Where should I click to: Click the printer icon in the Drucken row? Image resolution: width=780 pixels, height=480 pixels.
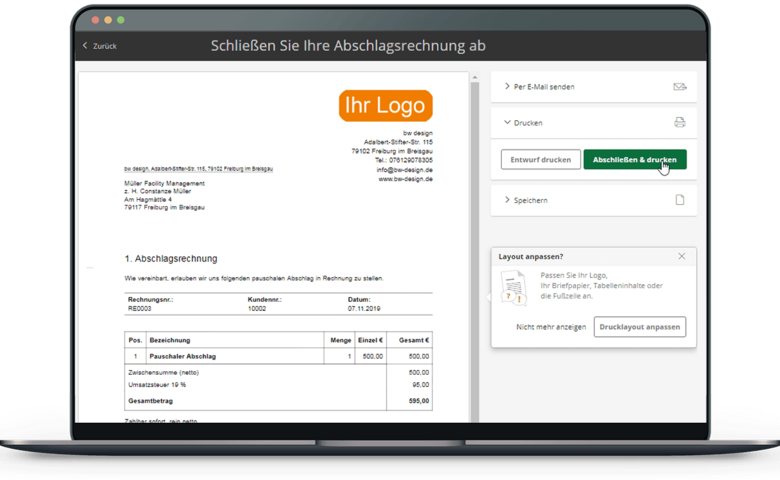[x=679, y=123]
